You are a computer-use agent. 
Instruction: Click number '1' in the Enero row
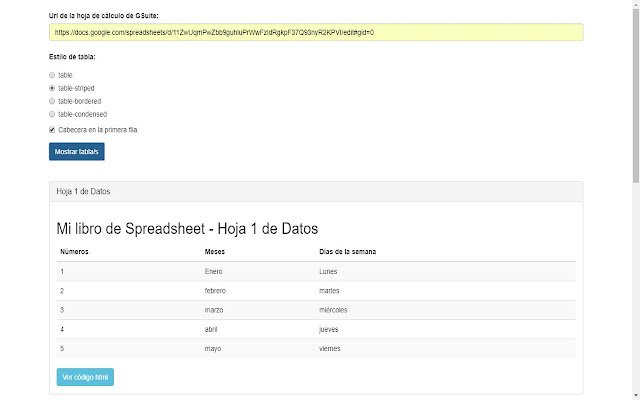tap(62, 271)
